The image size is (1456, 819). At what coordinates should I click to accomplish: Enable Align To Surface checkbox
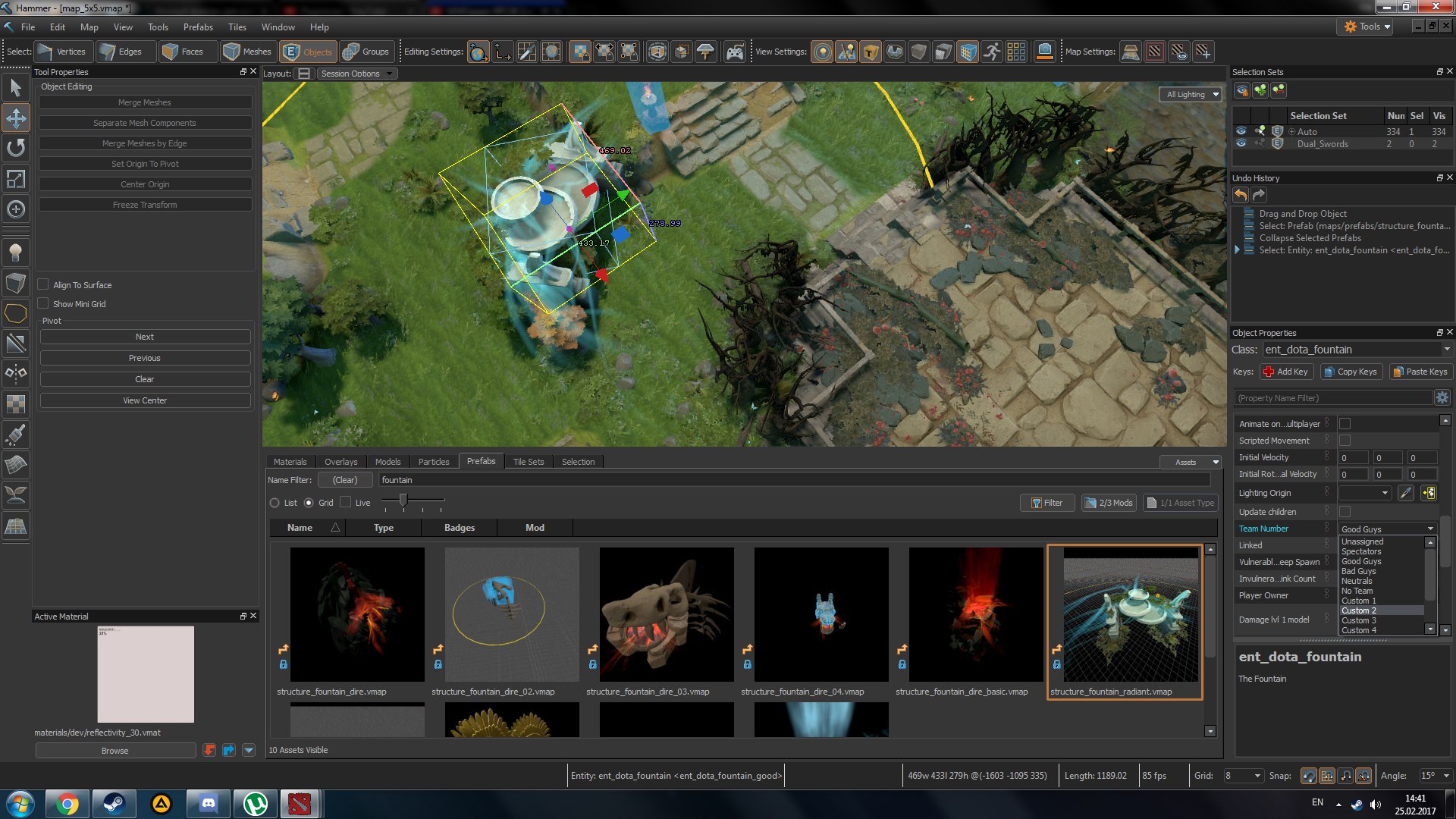[43, 284]
